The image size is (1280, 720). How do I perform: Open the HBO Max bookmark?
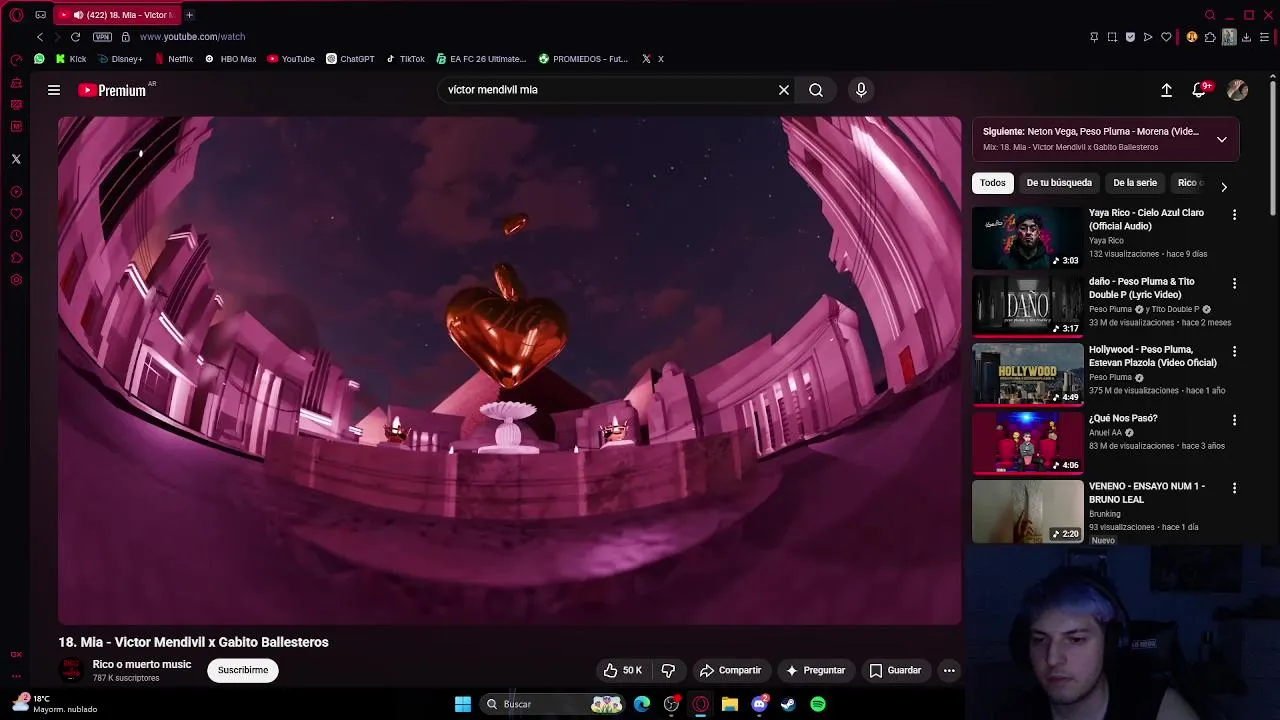pyautogui.click(x=230, y=59)
